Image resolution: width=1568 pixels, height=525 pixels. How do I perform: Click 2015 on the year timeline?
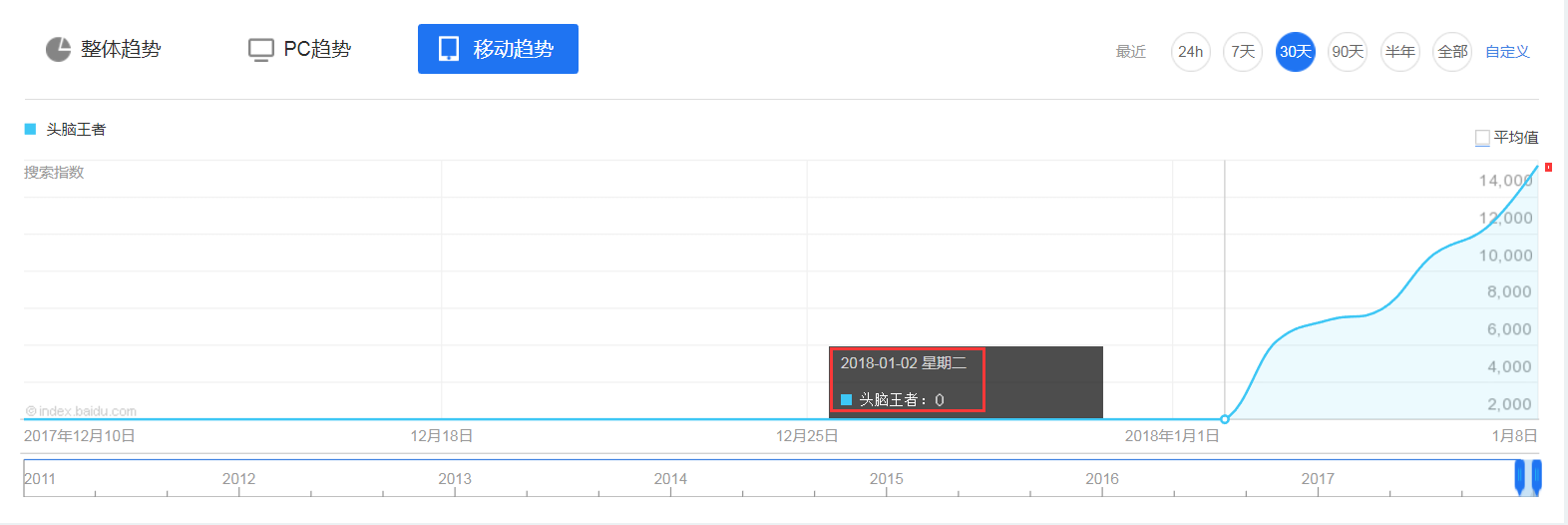click(886, 479)
